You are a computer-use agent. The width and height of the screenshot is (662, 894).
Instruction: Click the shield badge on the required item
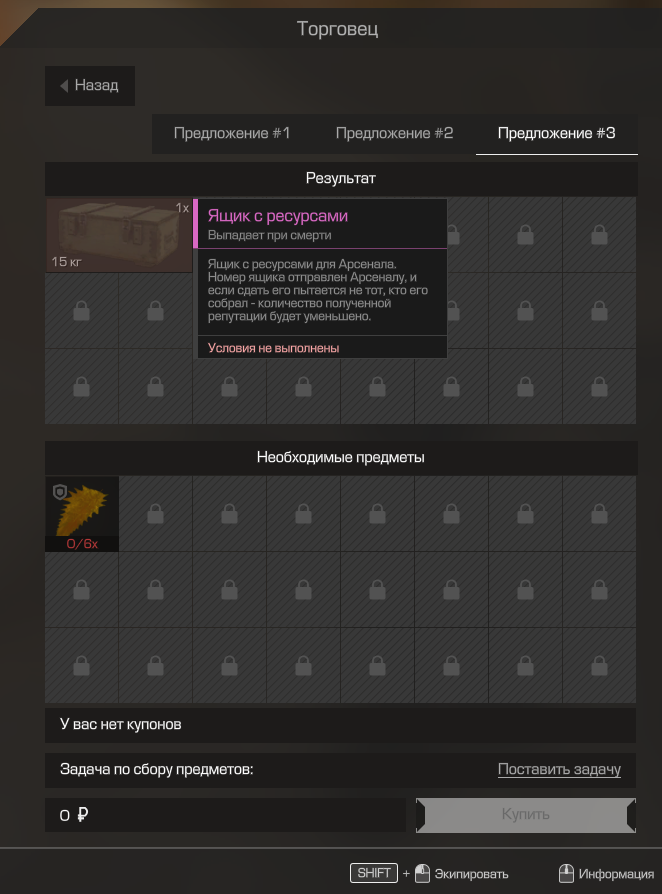coord(60,491)
